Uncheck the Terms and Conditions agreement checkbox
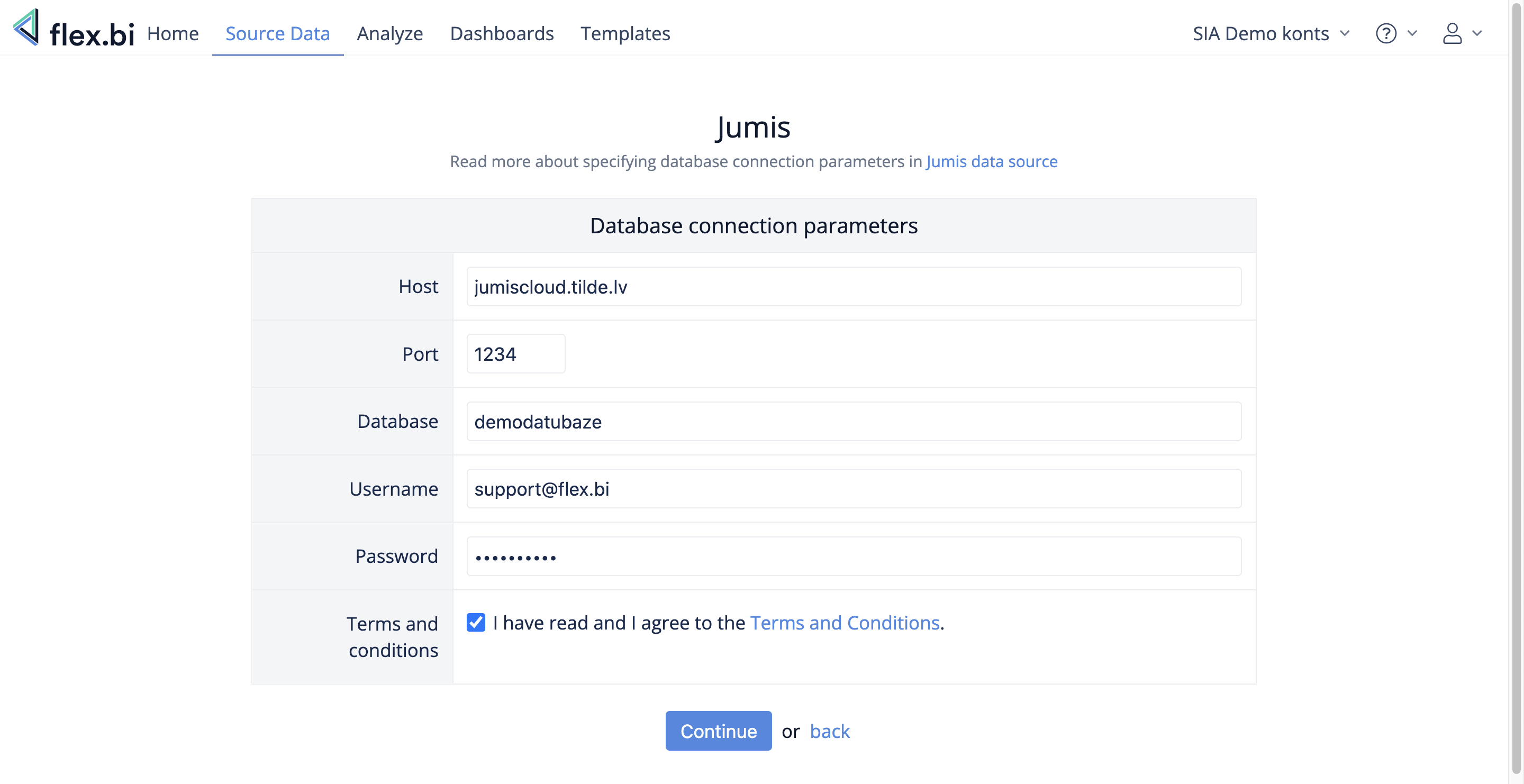This screenshot has width=1524, height=784. pyautogui.click(x=476, y=622)
